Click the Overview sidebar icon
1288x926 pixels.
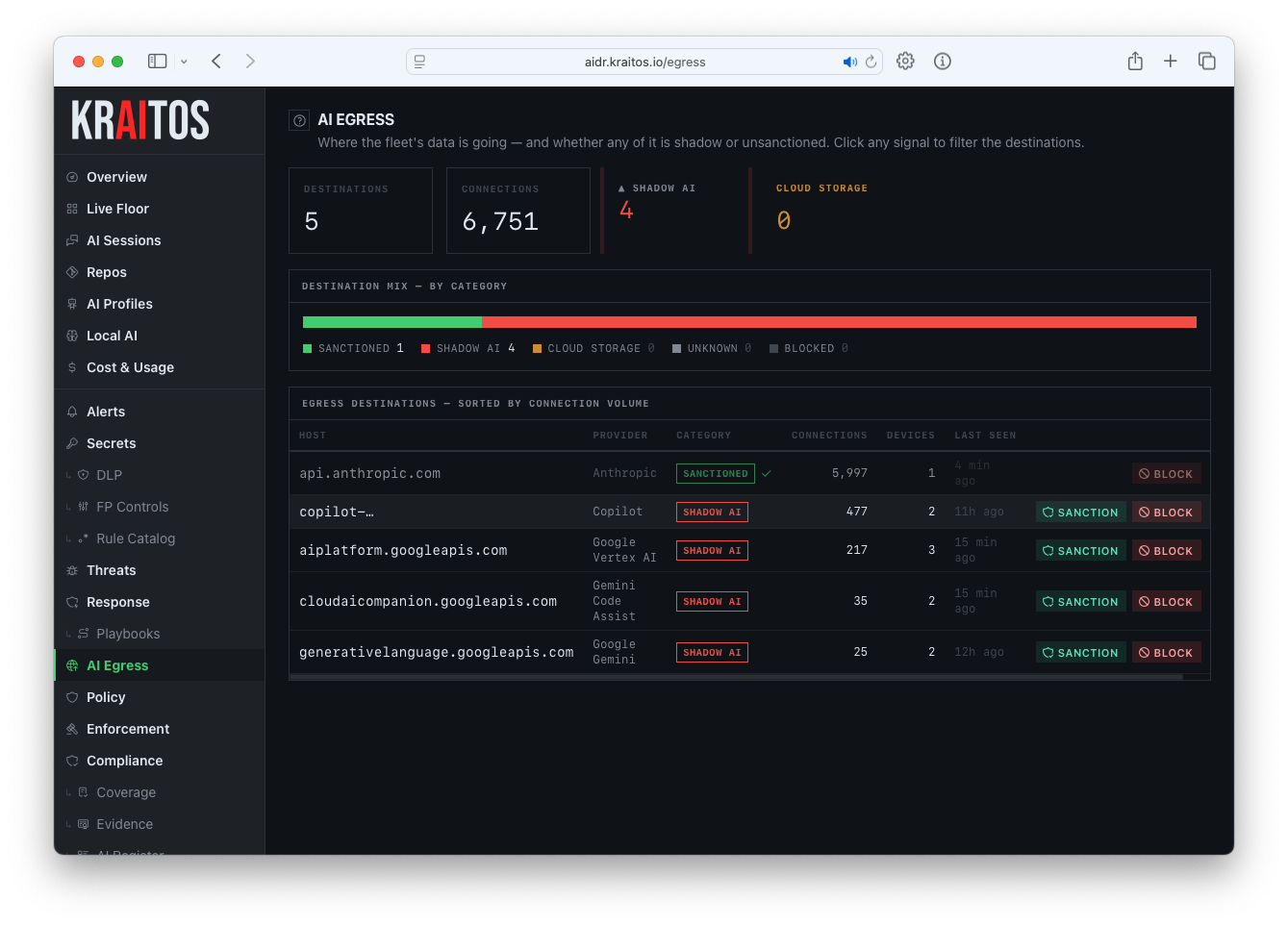point(72,177)
